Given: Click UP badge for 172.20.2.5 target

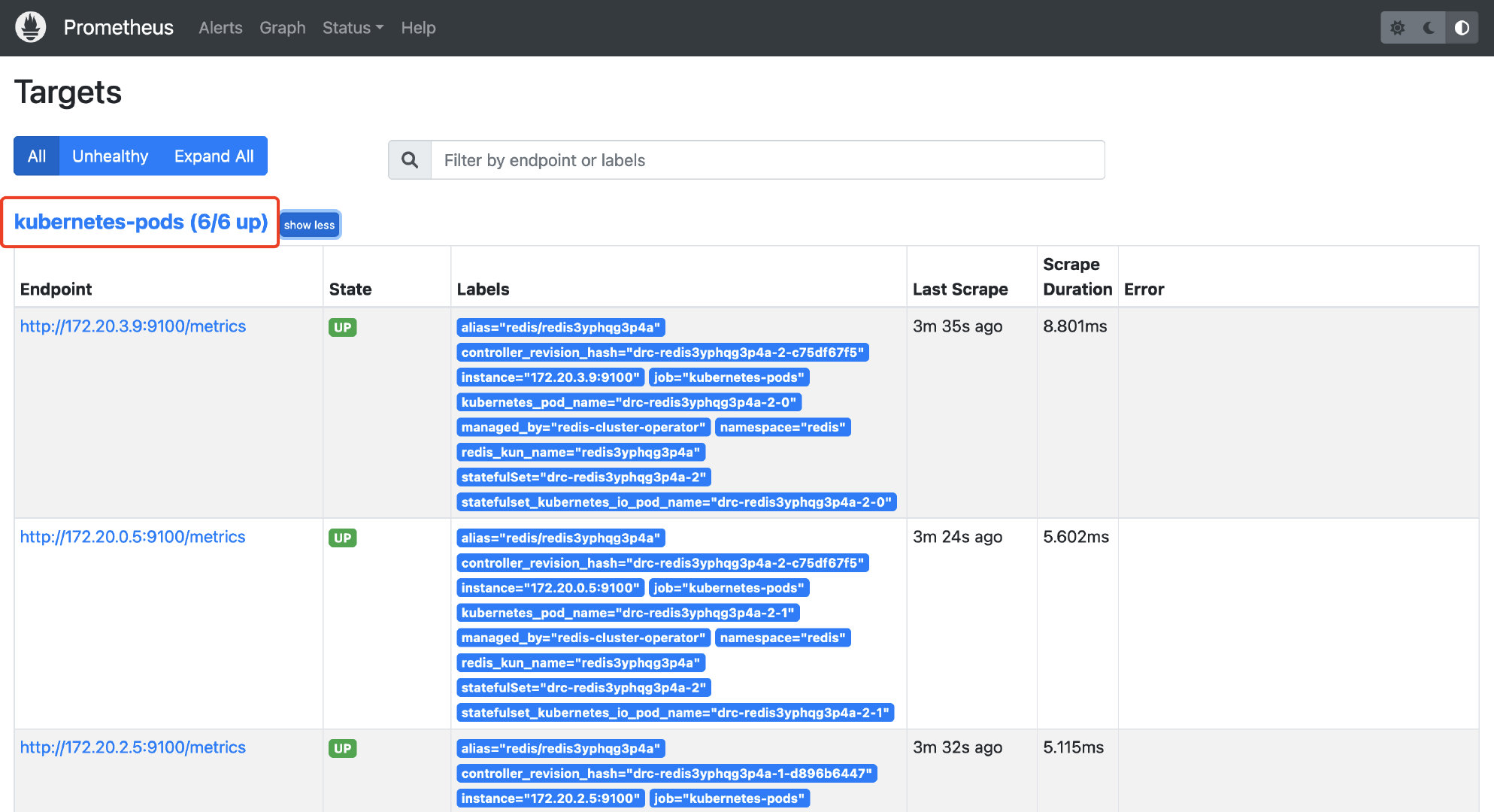Looking at the screenshot, I should click(x=342, y=748).
